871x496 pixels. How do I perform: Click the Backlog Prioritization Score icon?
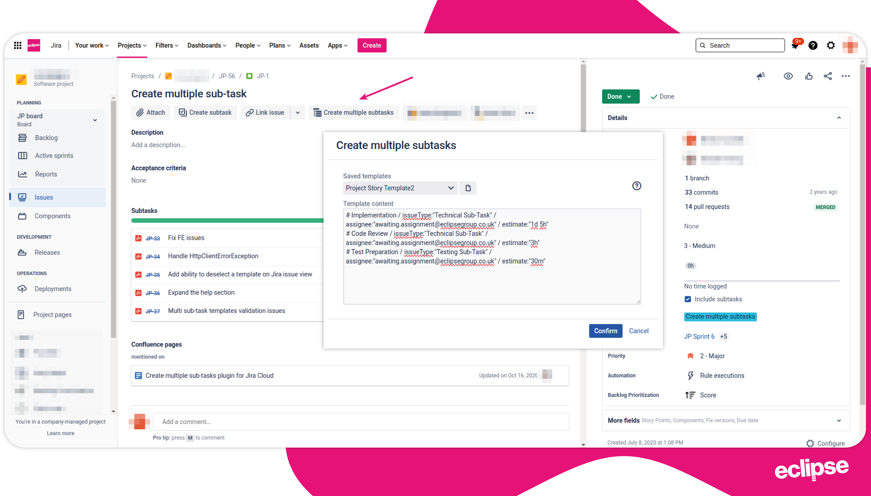coord(690,395)
